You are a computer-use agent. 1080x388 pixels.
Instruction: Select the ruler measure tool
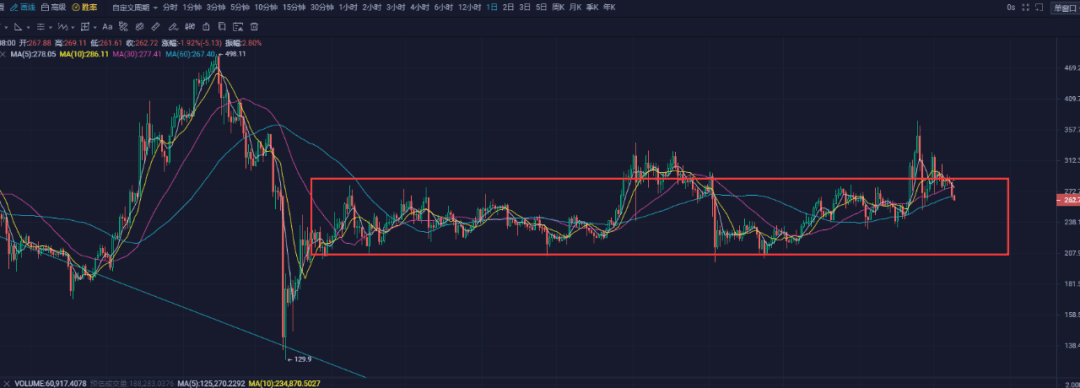coord(156,27)
